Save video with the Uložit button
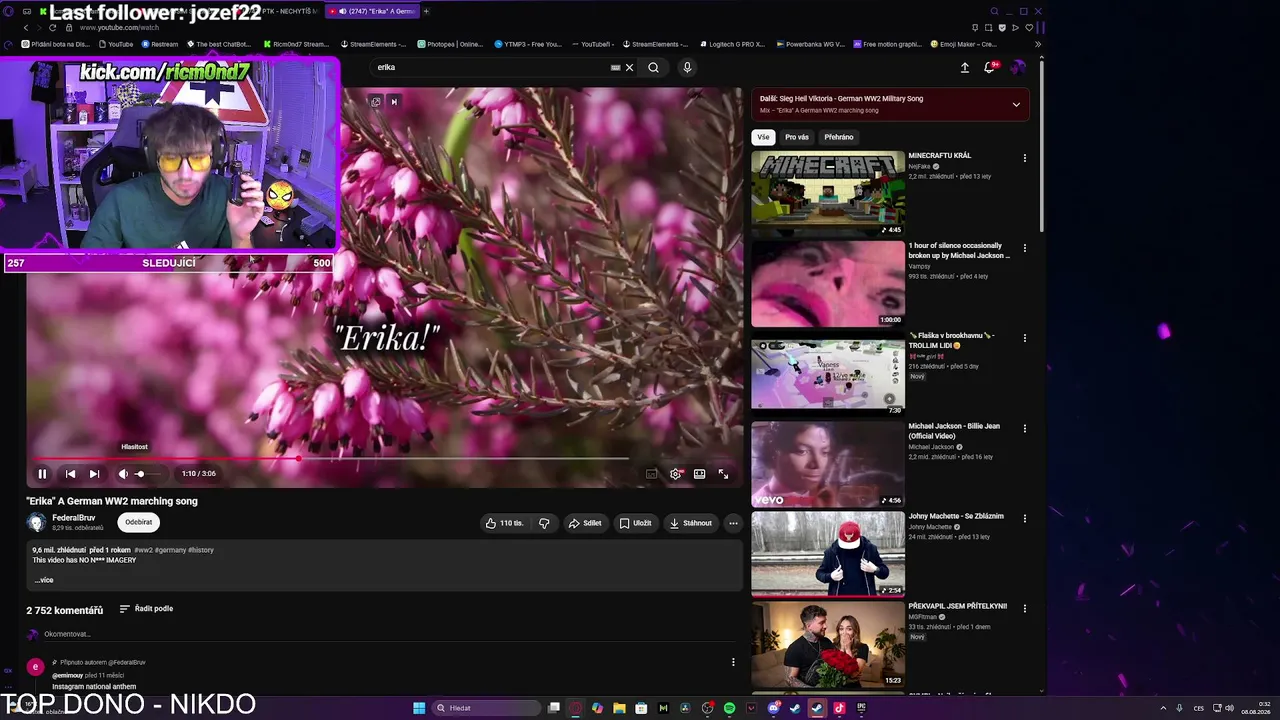 pos(635,523)
